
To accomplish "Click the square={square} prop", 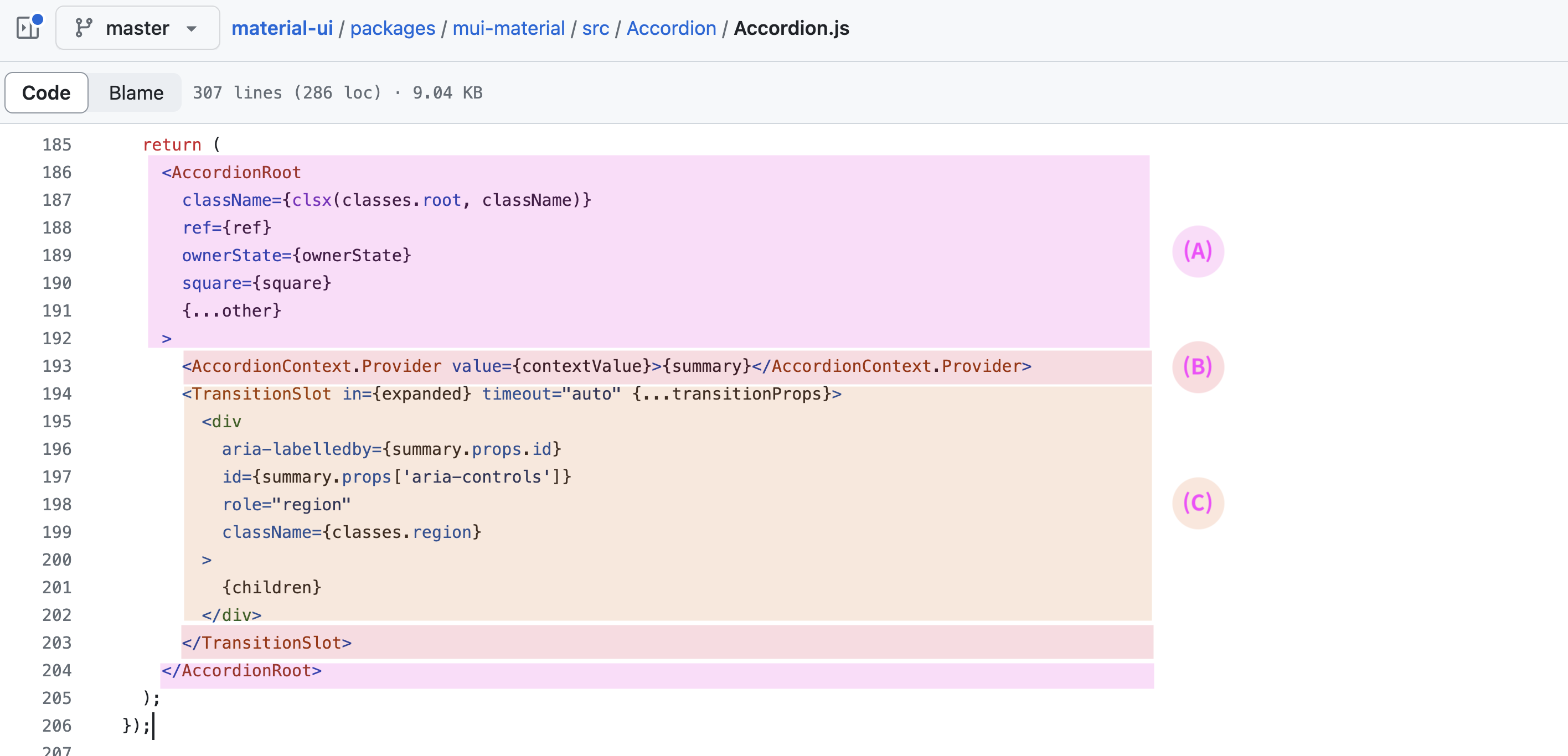I will (x=256, y=283).
